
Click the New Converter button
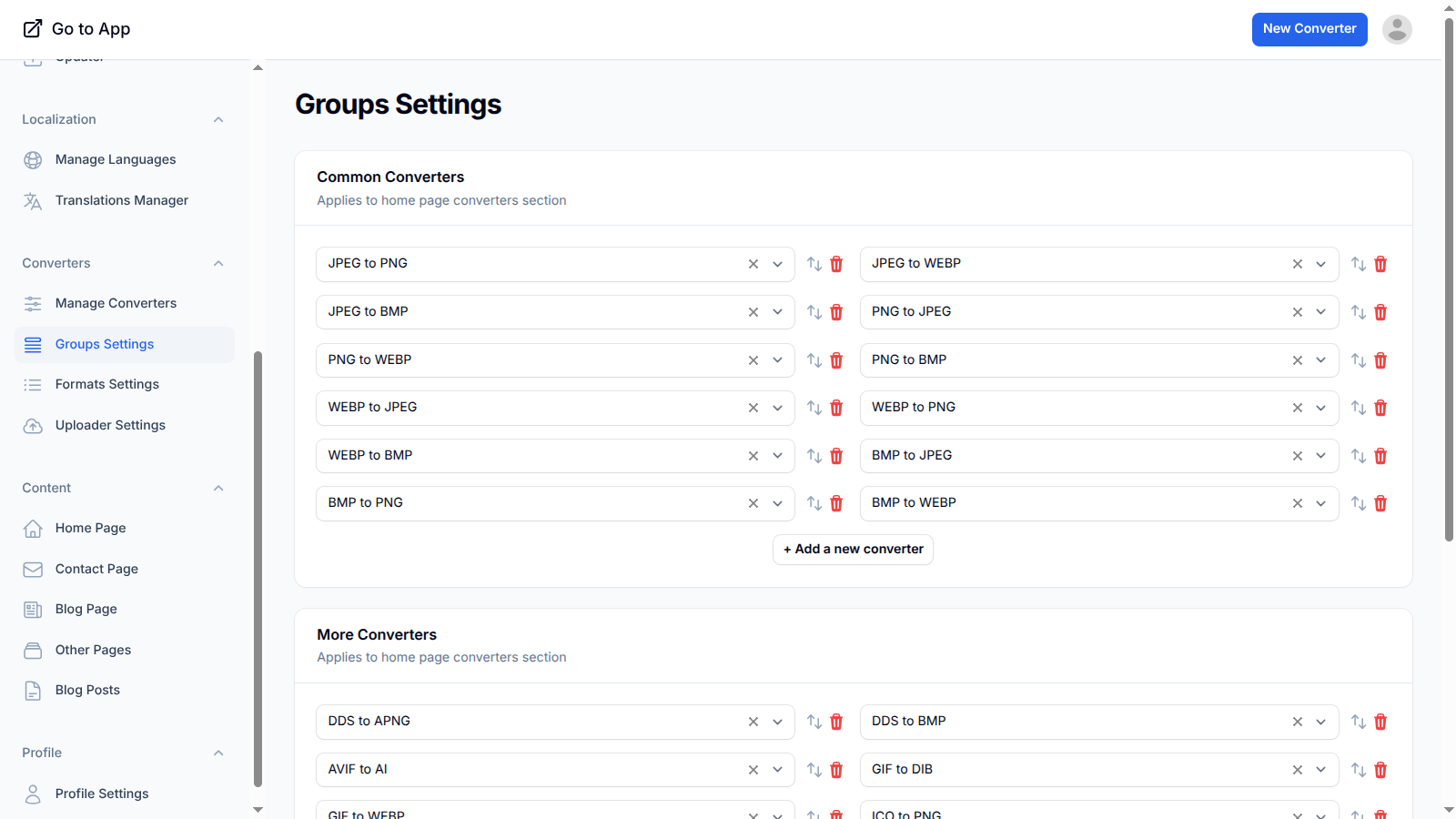click(1309, 29)
